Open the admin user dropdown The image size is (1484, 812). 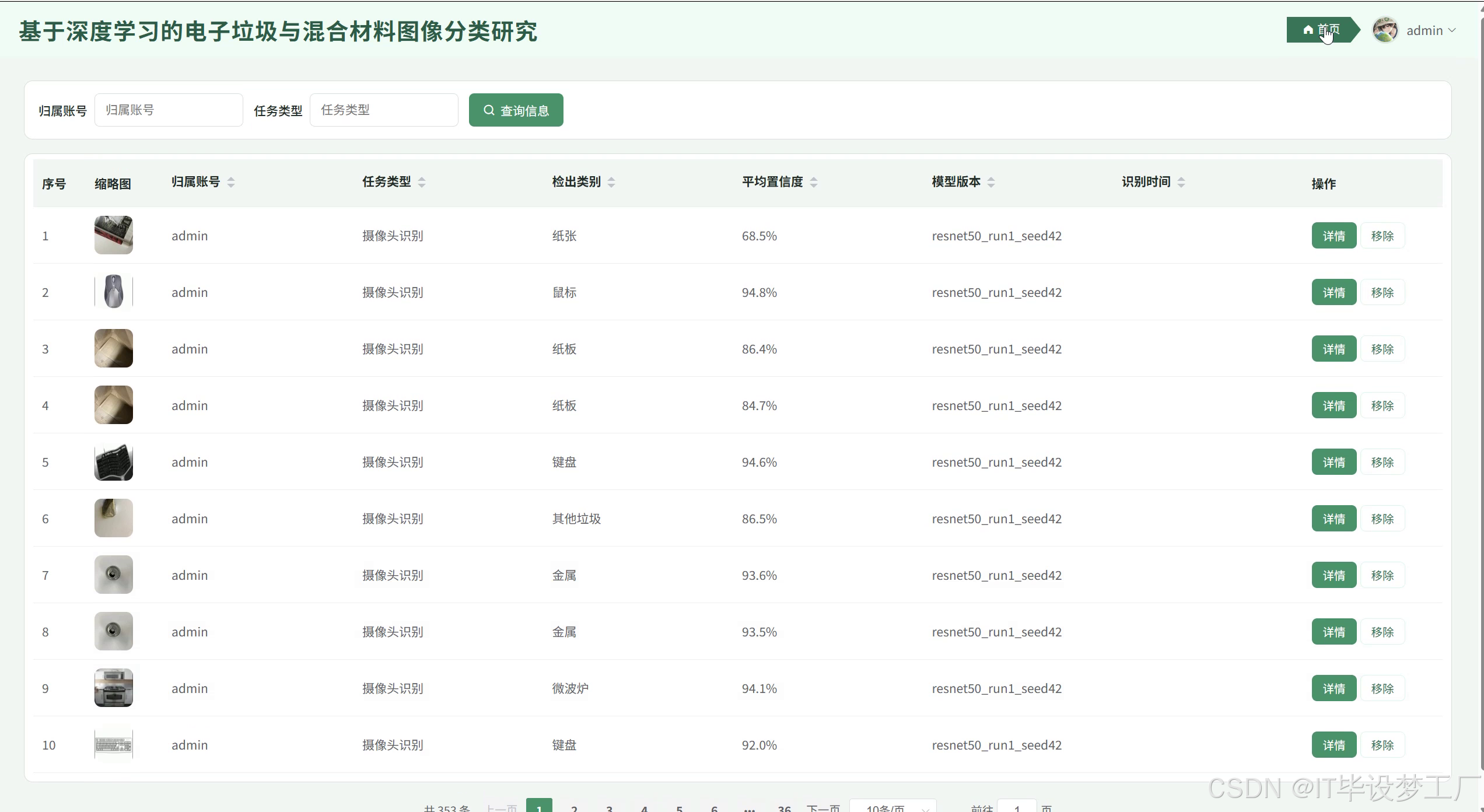click(x=1430, y=30)
